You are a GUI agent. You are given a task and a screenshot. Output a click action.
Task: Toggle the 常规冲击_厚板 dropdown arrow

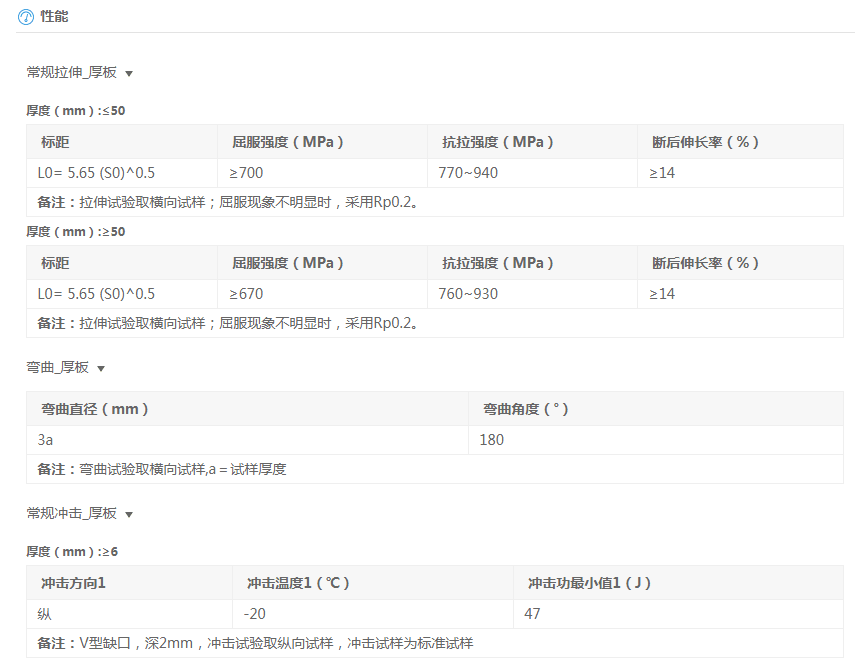(x=129, y=515)
